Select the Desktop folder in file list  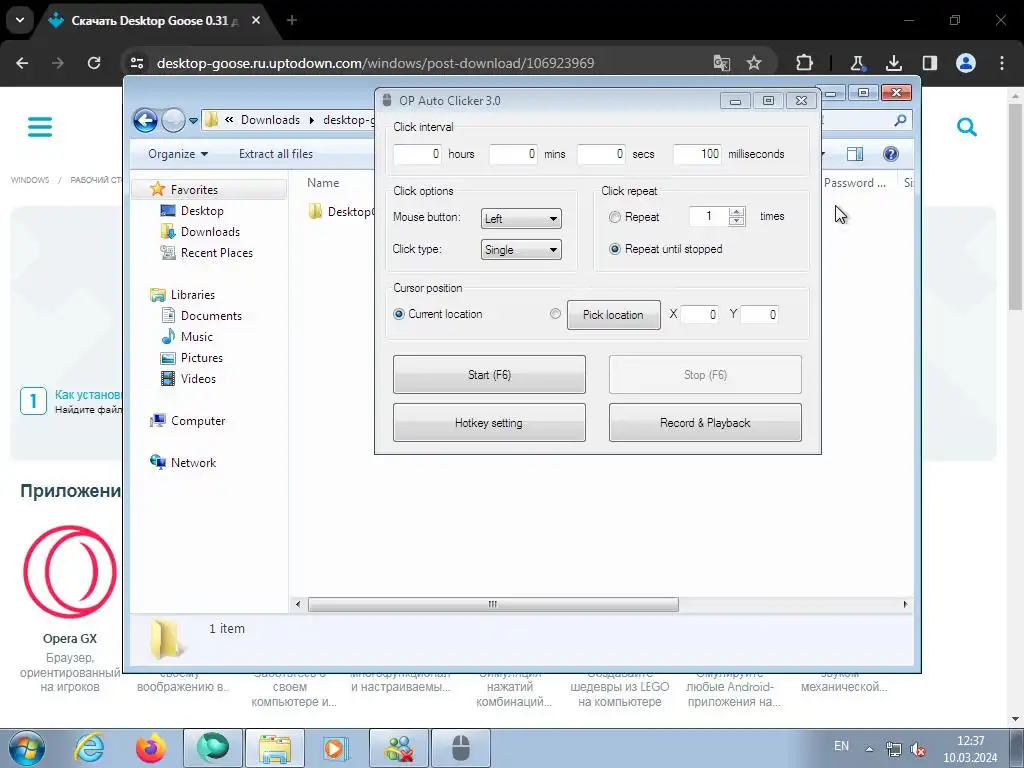pyautogui.click(x=342, y=212)
